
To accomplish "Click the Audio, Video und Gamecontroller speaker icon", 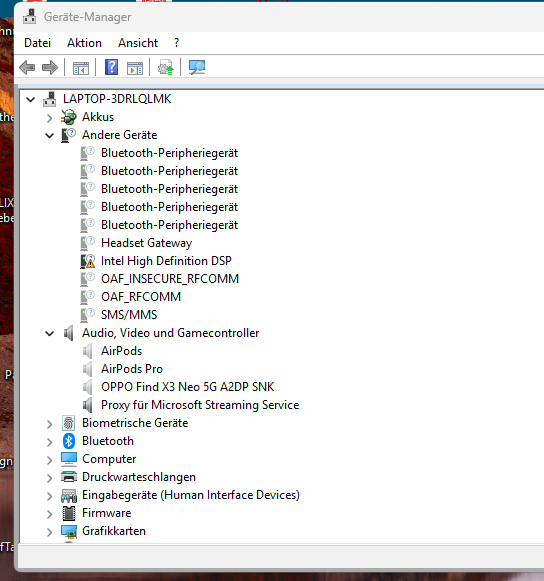I will 69,333.
